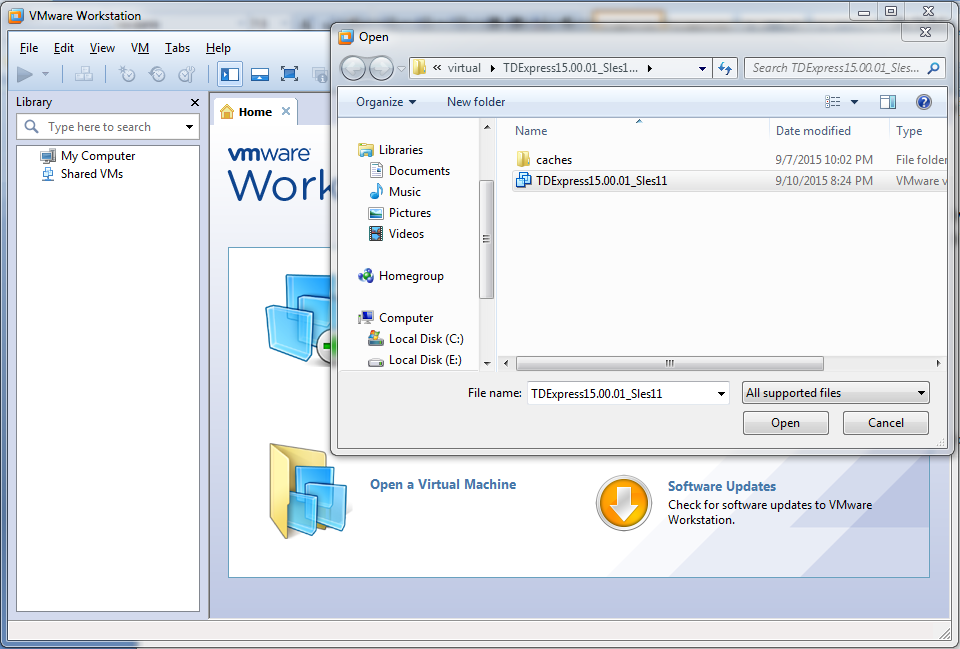Image resolution: width=960 pixels, height=649 pixels.
Task: Toggle the thumbnail bar toolbar button
Action: [260, 75]
